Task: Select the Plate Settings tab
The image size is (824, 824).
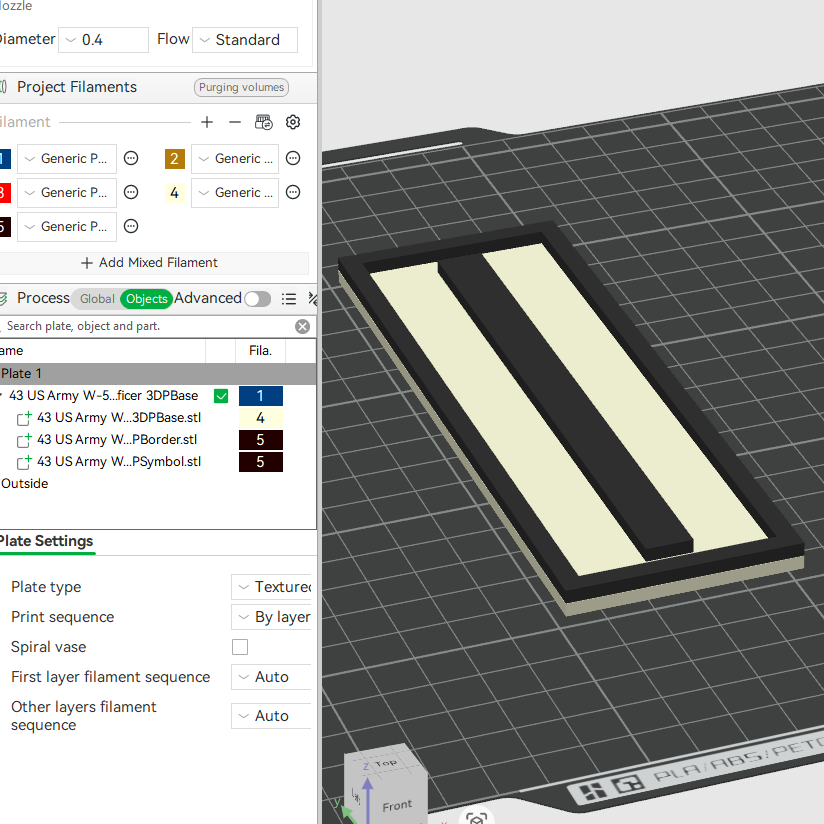Action: (46, 541)
